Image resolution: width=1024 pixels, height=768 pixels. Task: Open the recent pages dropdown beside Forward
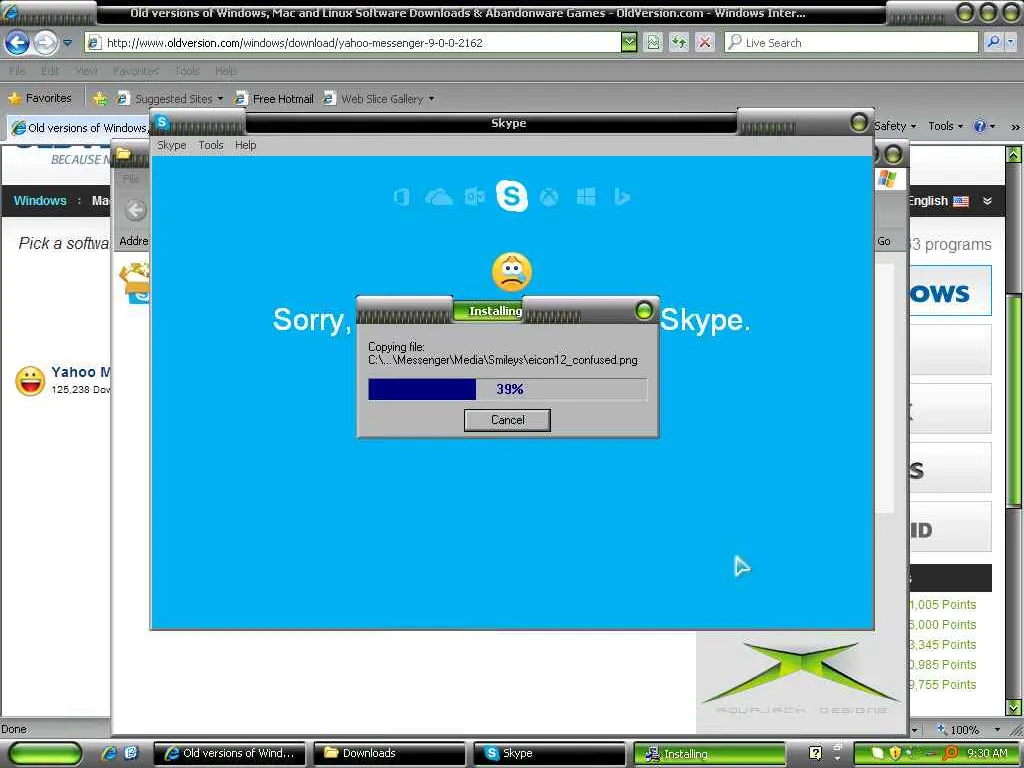[67, 43]
